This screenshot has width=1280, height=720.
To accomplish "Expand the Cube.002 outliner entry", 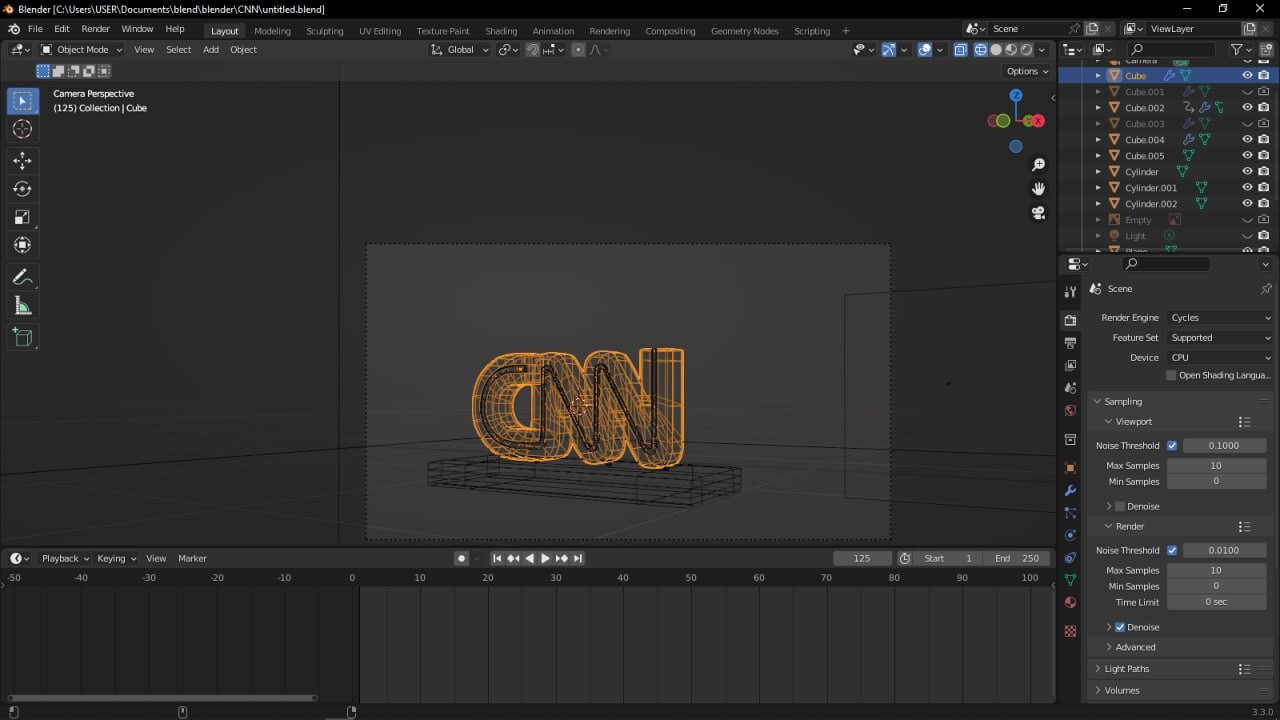I will click(1097, 107).
